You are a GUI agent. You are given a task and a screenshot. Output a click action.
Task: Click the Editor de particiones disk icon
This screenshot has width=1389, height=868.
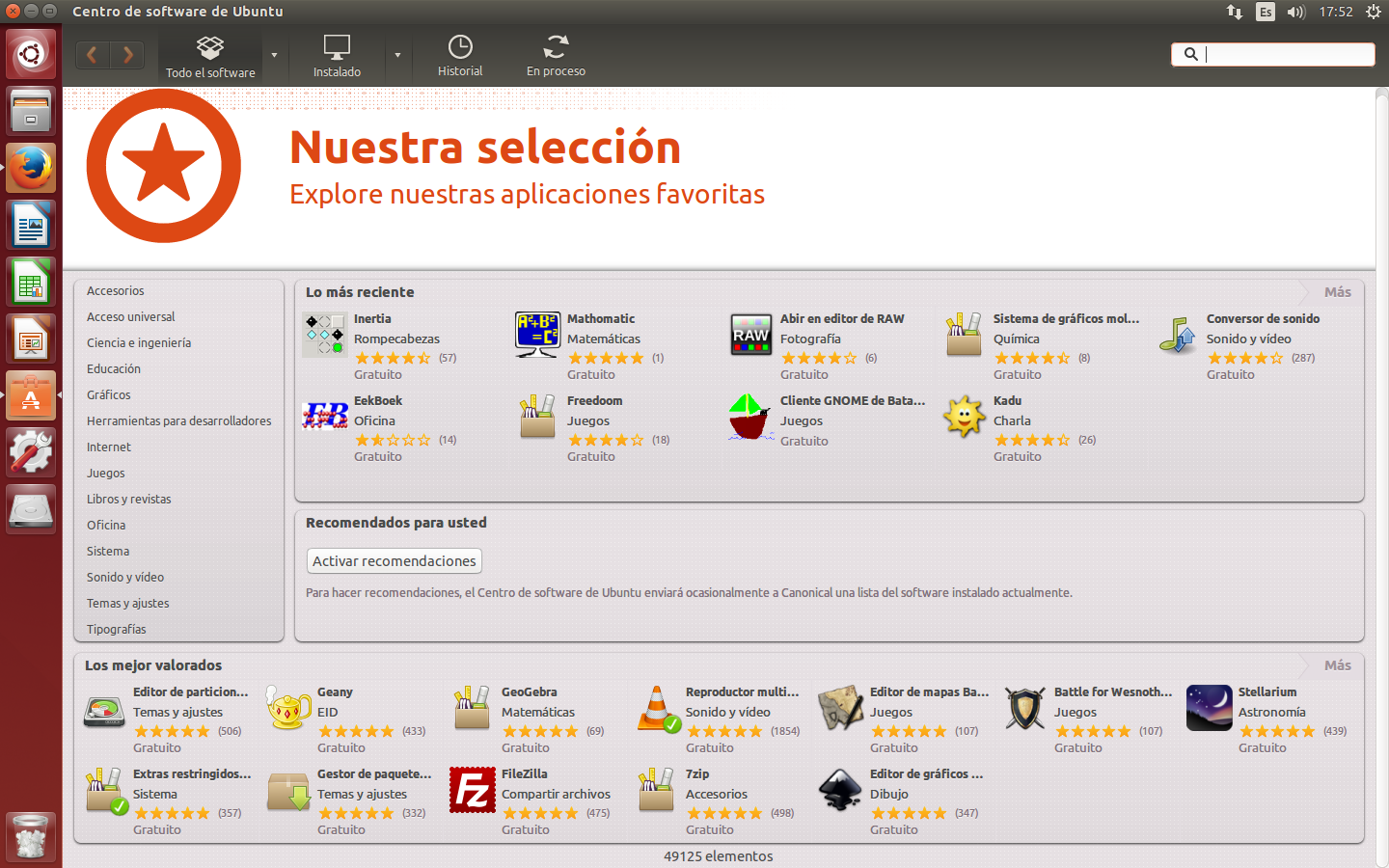pos(104,710)
